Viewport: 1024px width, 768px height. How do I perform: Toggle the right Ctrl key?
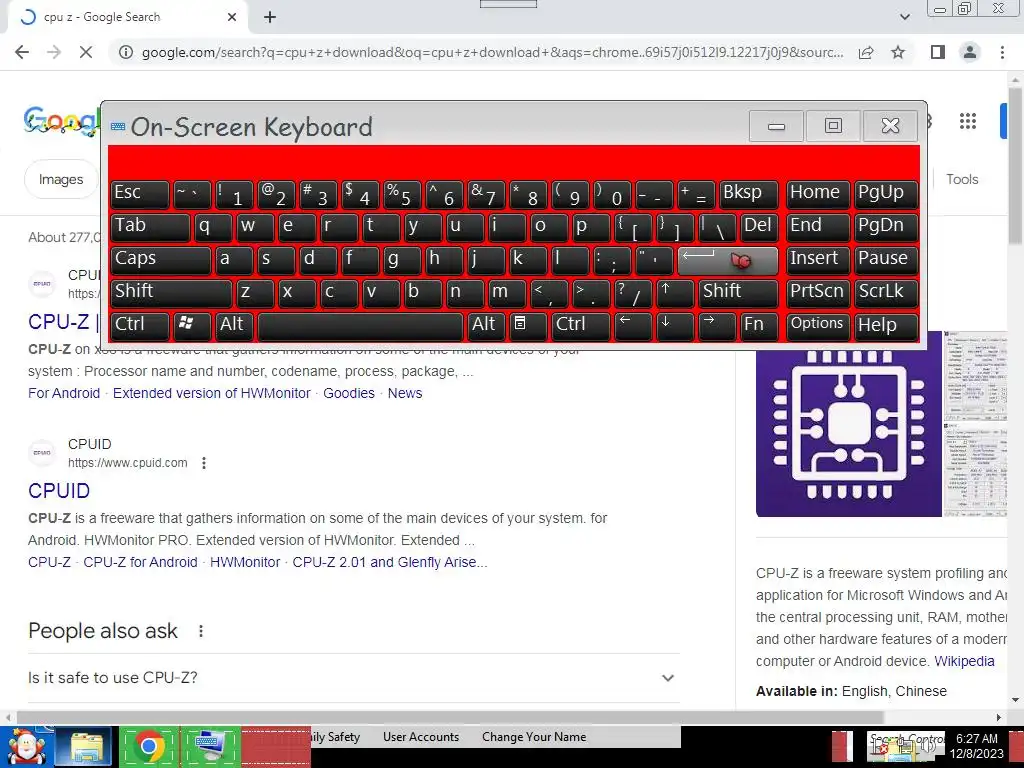pyautogui.click(x=581, y=326)
